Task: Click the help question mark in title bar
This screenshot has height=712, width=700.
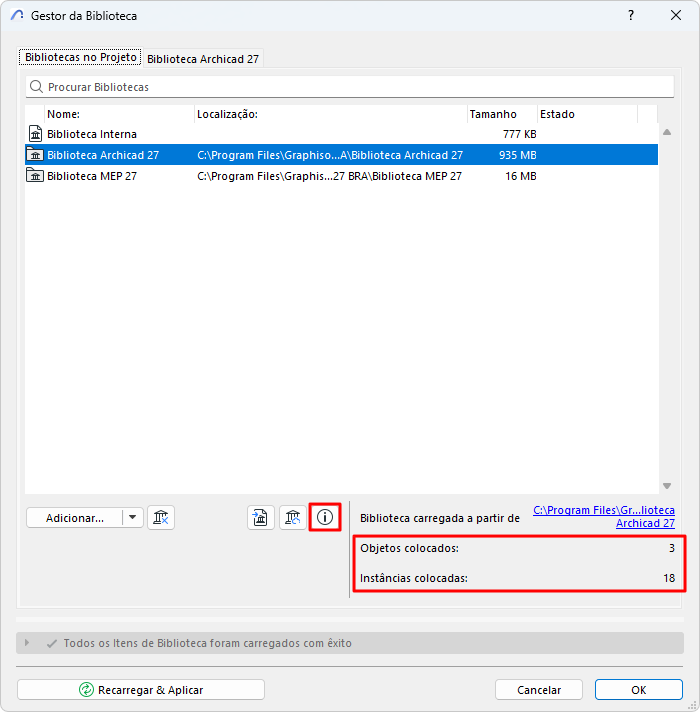Action: tap(631, 15)
